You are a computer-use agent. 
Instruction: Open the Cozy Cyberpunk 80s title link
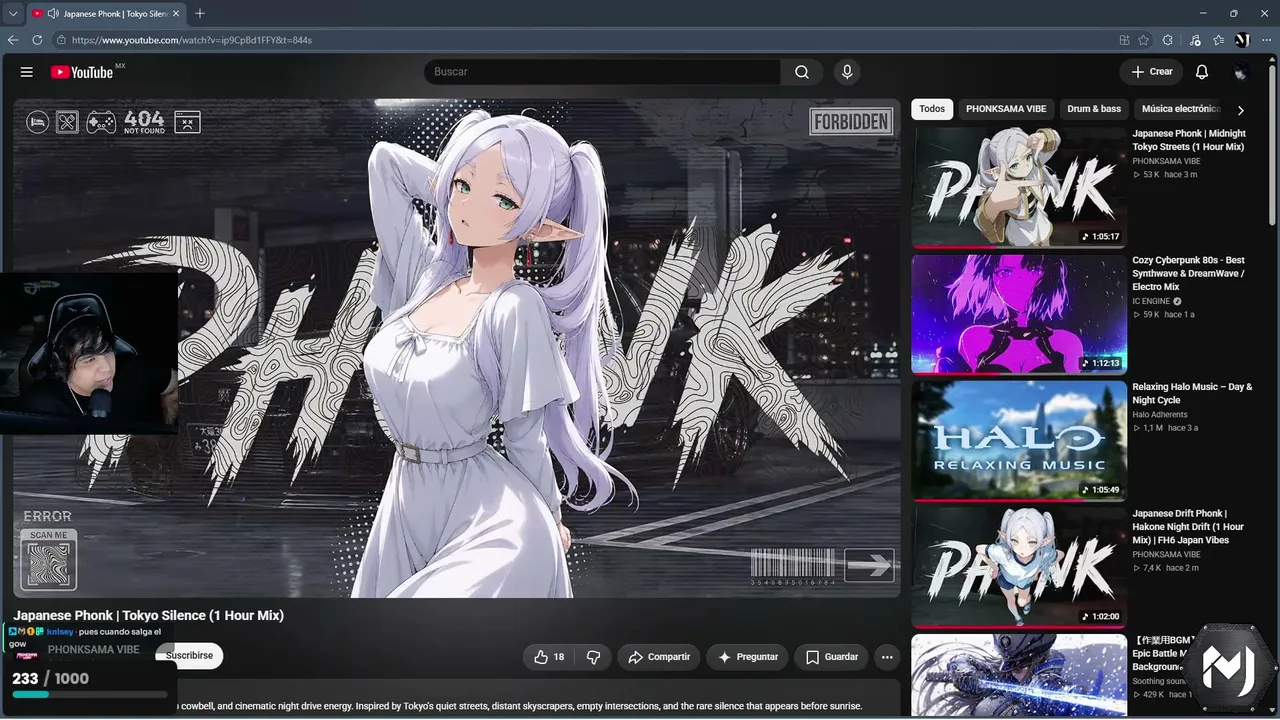pos(1189,273)
